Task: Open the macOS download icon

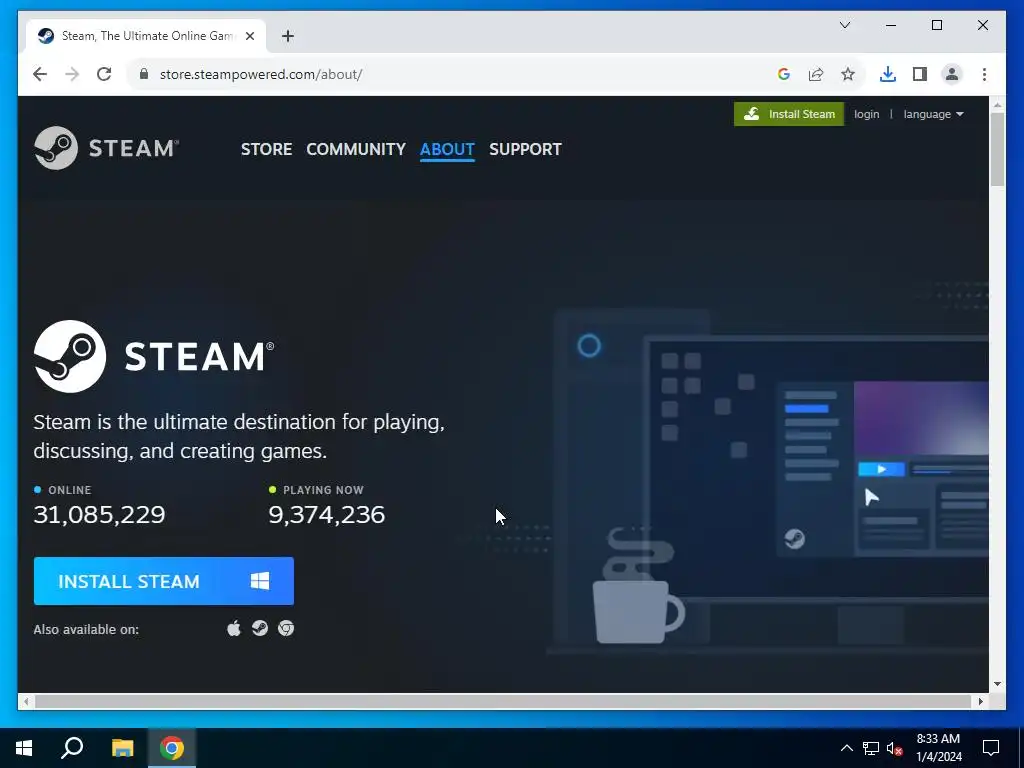Action: point(233,628)
